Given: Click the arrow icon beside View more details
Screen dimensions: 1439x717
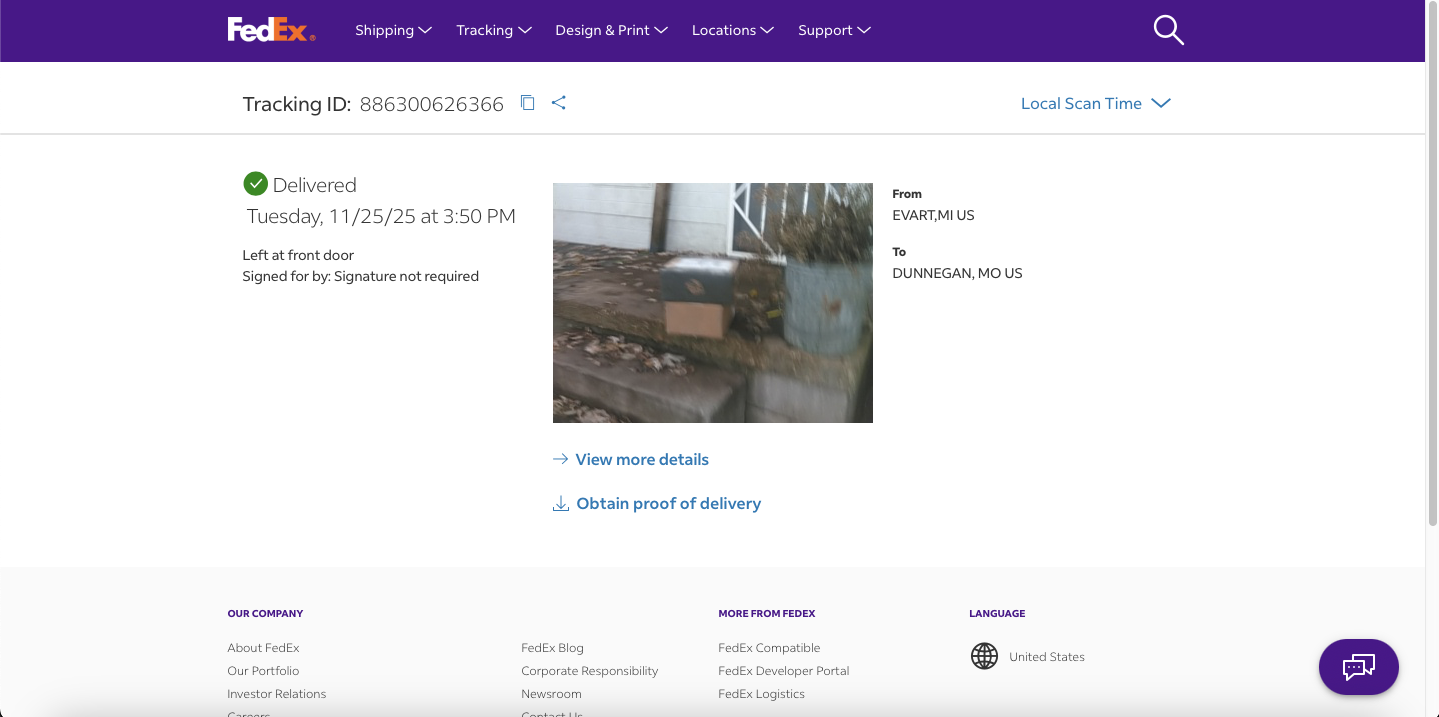Looking at the screenshot, I should pyautogui.click(x=561, y=460).
